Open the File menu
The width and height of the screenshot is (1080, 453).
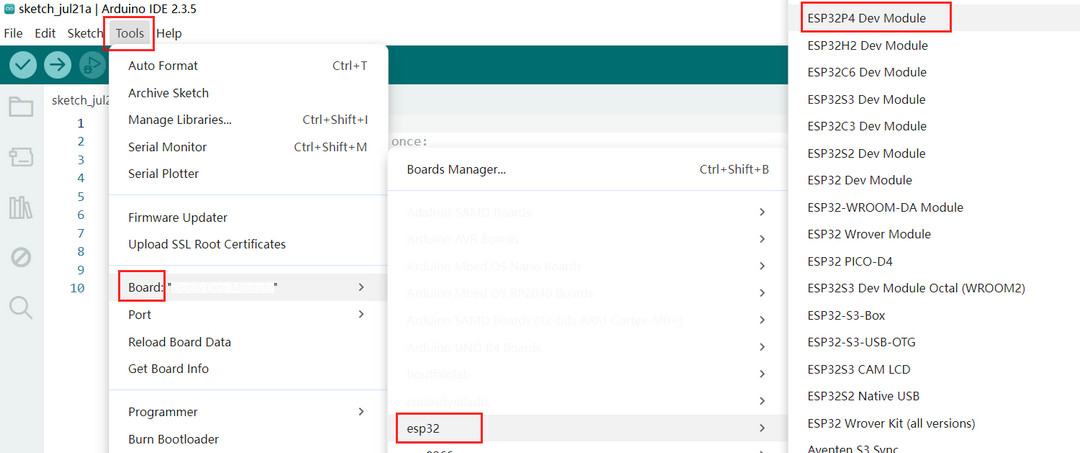click(x=13, y=33)
